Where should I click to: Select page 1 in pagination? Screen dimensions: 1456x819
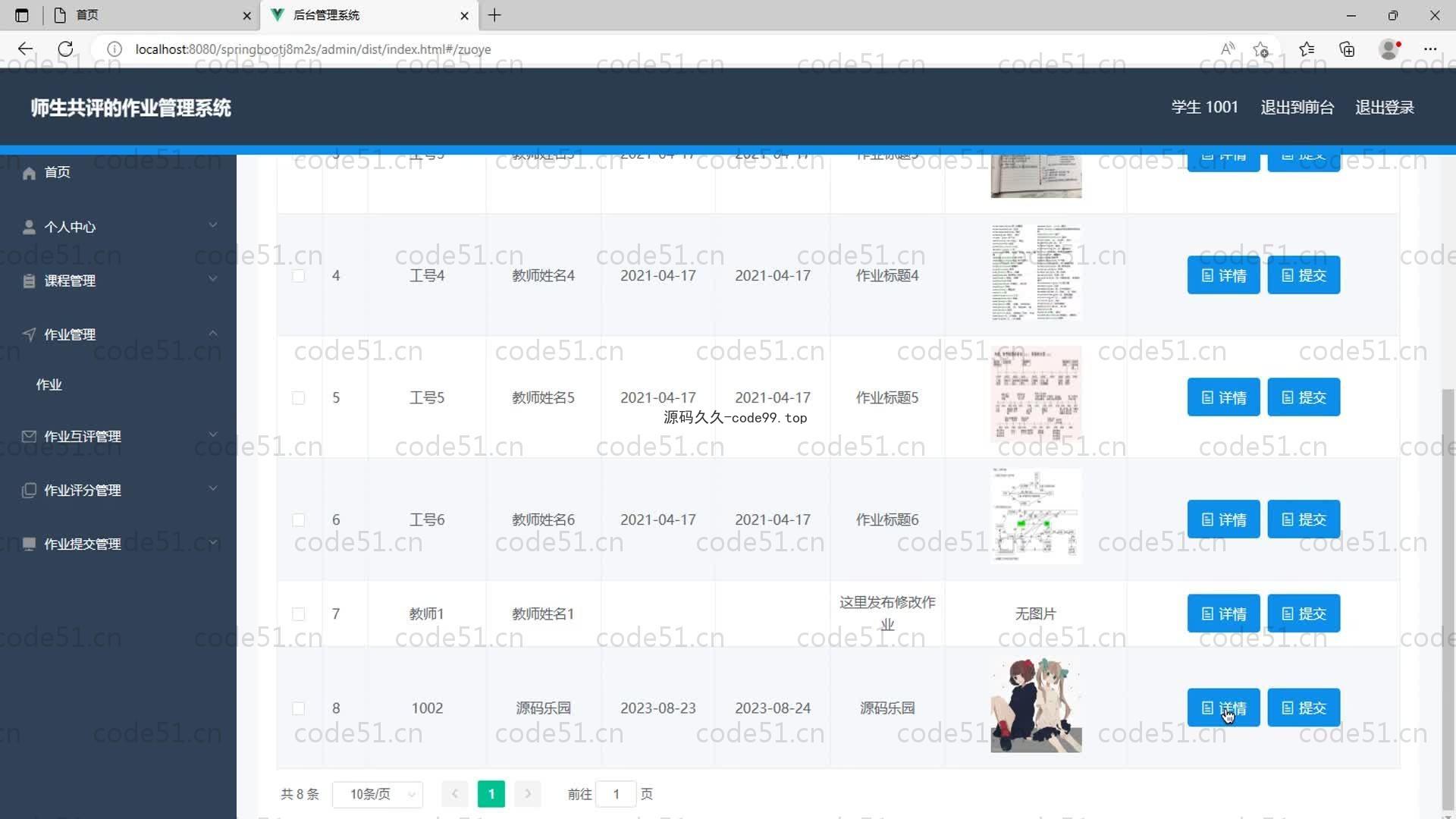tap(491, 794)
